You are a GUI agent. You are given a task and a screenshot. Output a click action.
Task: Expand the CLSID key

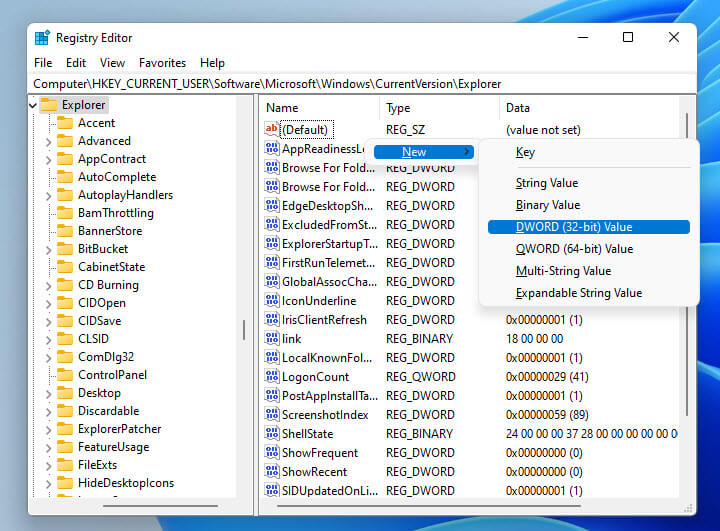click(x=48, y=340)
